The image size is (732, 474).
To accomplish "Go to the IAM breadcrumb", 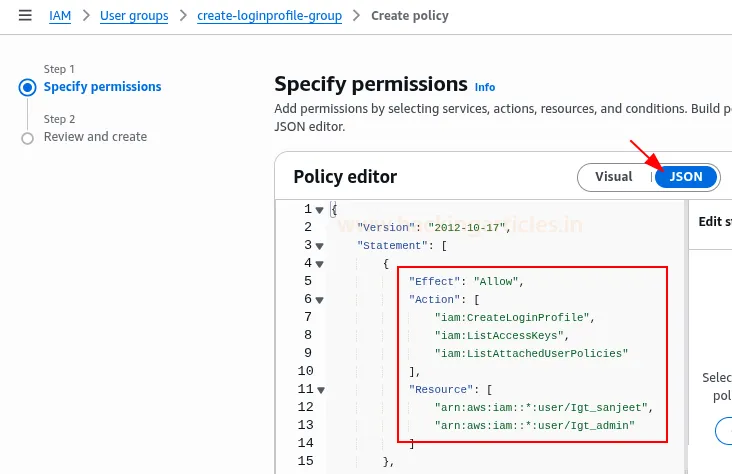I will pyautogui.click(x=60, y=16).
